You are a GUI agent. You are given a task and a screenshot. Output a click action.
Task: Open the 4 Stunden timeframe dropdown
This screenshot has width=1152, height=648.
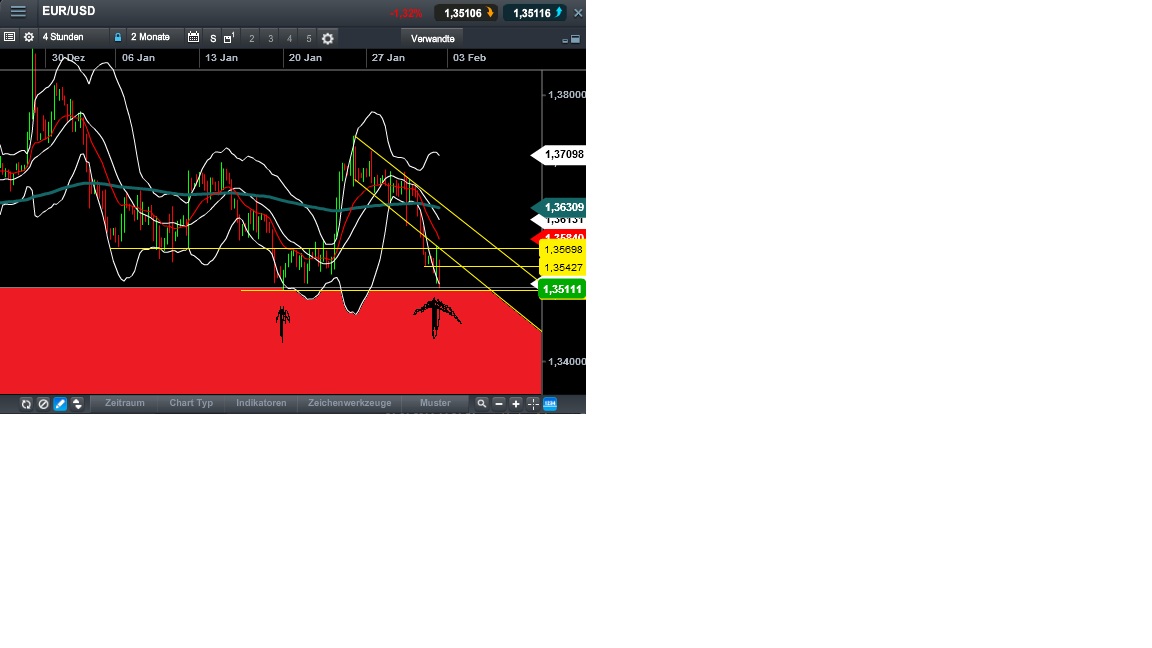pos(62,38)
